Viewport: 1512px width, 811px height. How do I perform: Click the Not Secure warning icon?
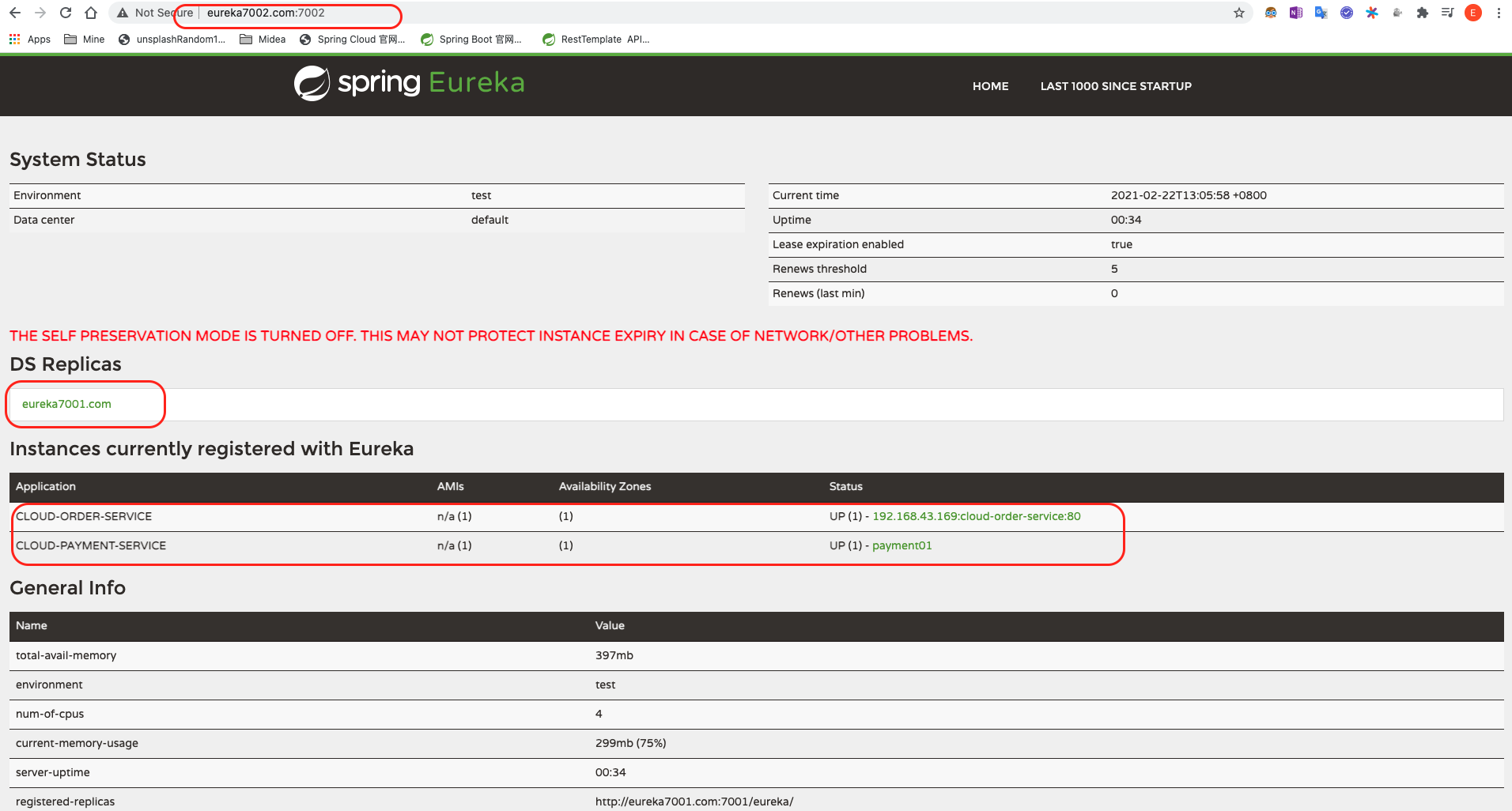tap(123, 13)
